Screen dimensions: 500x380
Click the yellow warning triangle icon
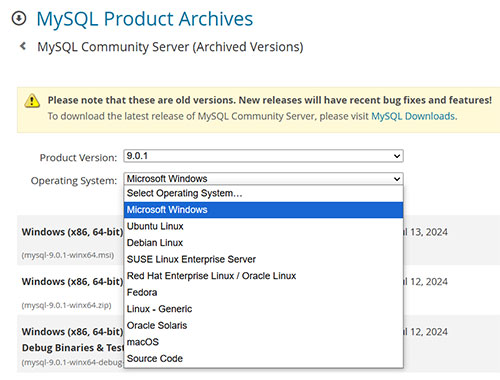coord(32,101)
